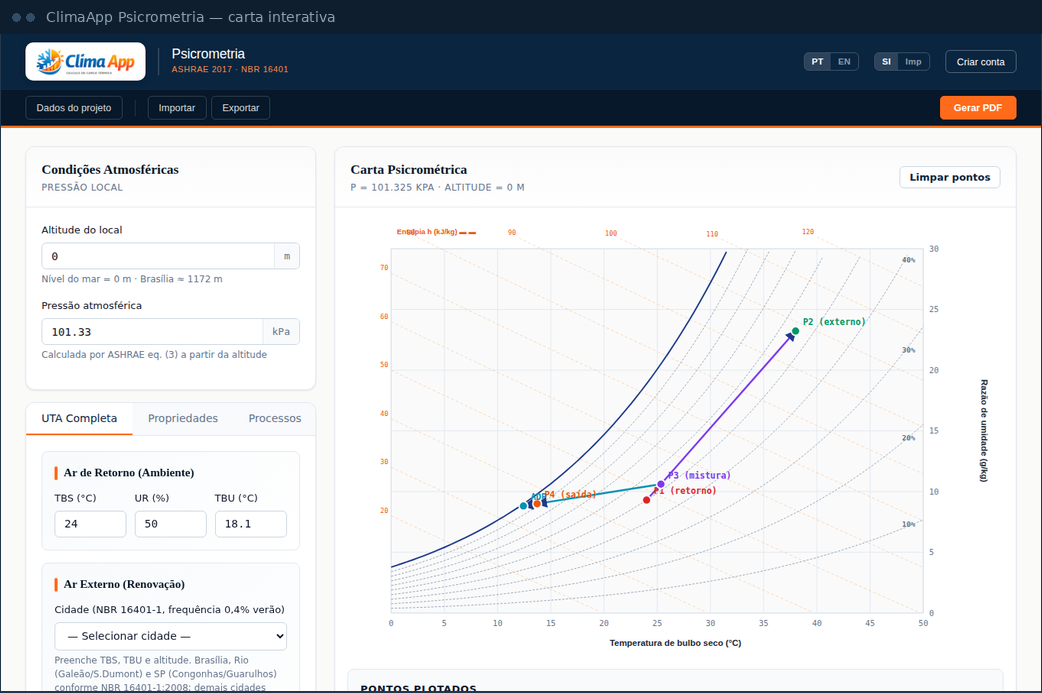Image resolution: width=1042 pixels, height=693 pixels.
Task: Click 'Razão de umidade (g/kg)' axis label
Action: 984,431
